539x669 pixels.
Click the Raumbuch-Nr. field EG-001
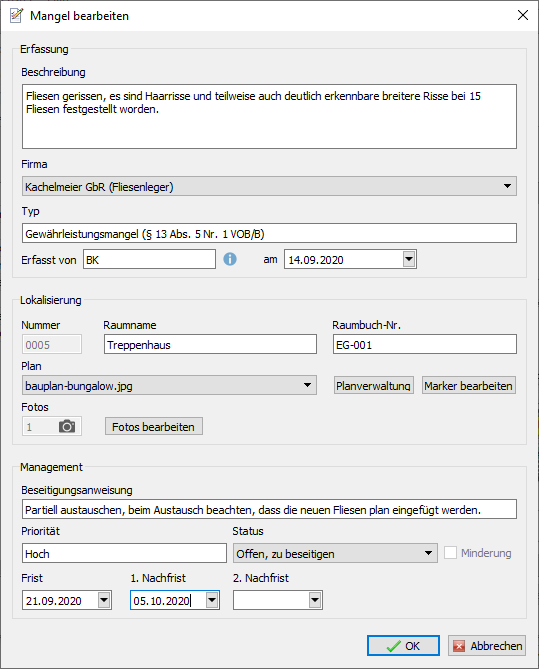point(425,344)
